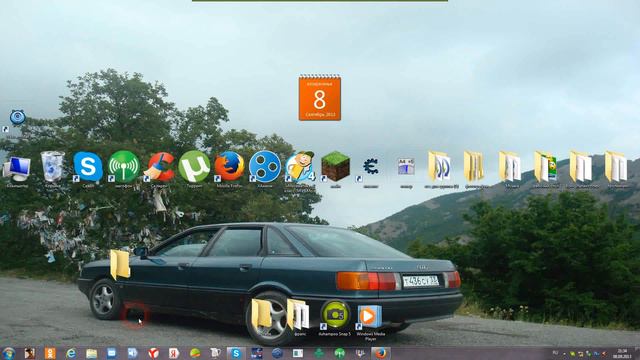
Task: Switch to the Firefox taskbar window
Action: pyautogui.click(x=380, y=353)
